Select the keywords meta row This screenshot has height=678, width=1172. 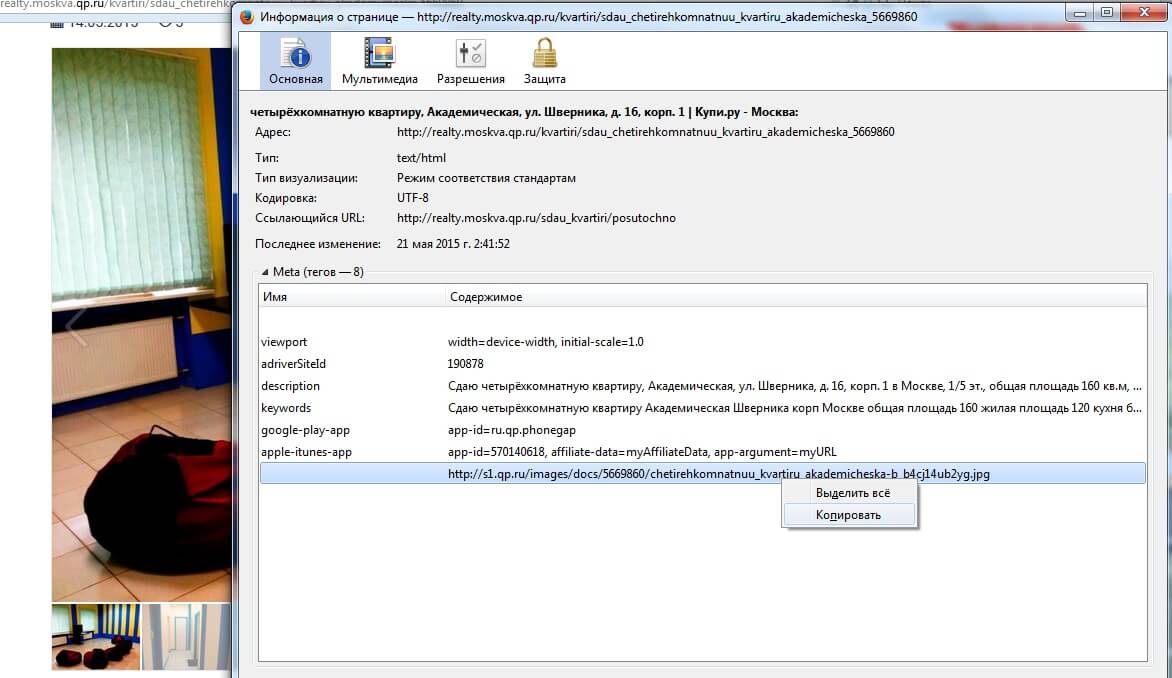point(703,408)
